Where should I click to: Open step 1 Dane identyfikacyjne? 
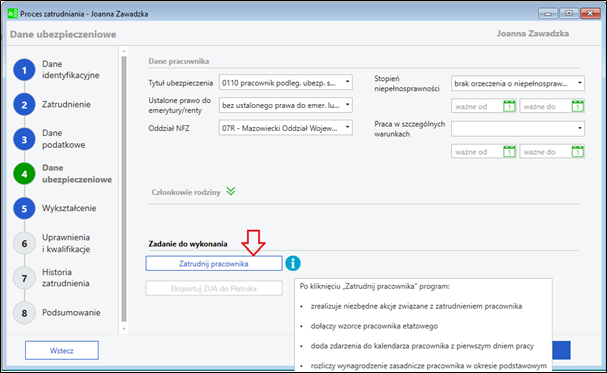(x=24, y=70)
